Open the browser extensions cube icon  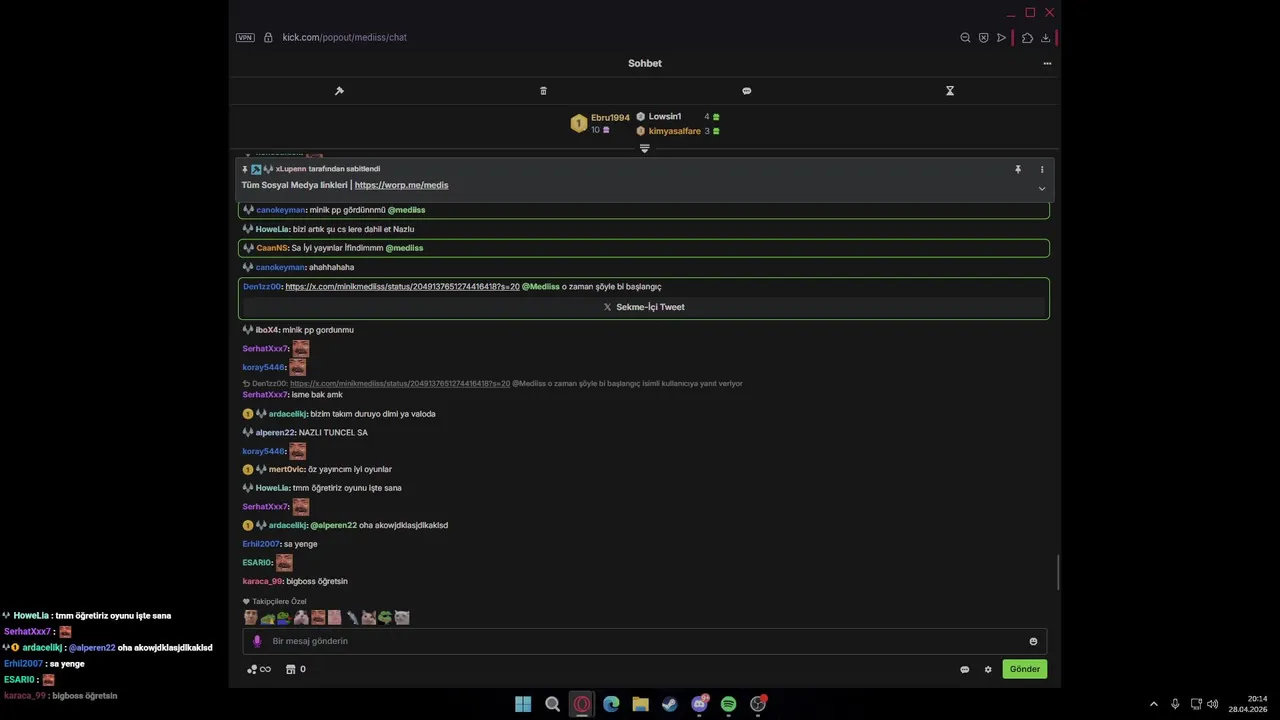point(1027,38)
